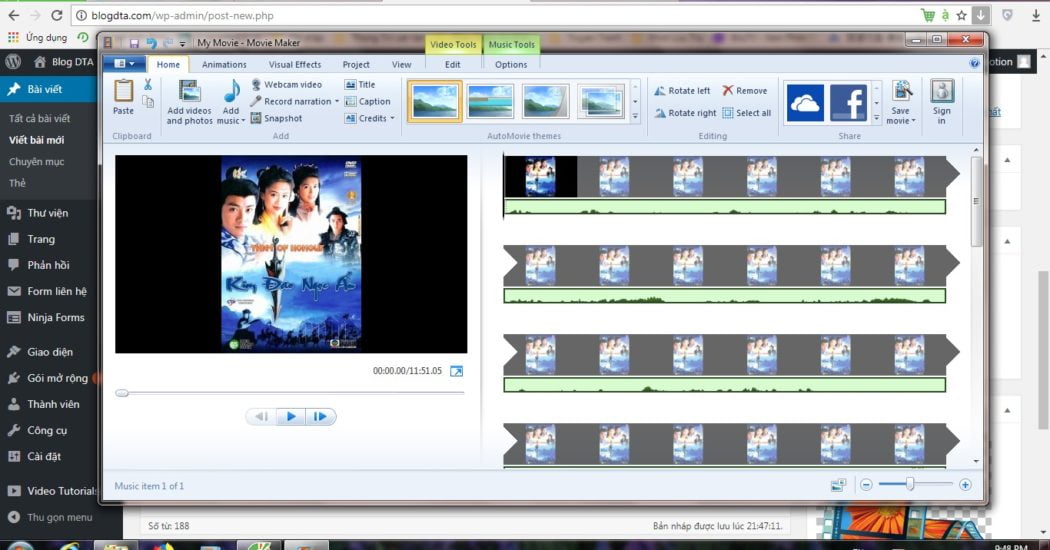Add a Caption to the clip
The image size is (1050, 550).
click(x=368, y=101)
